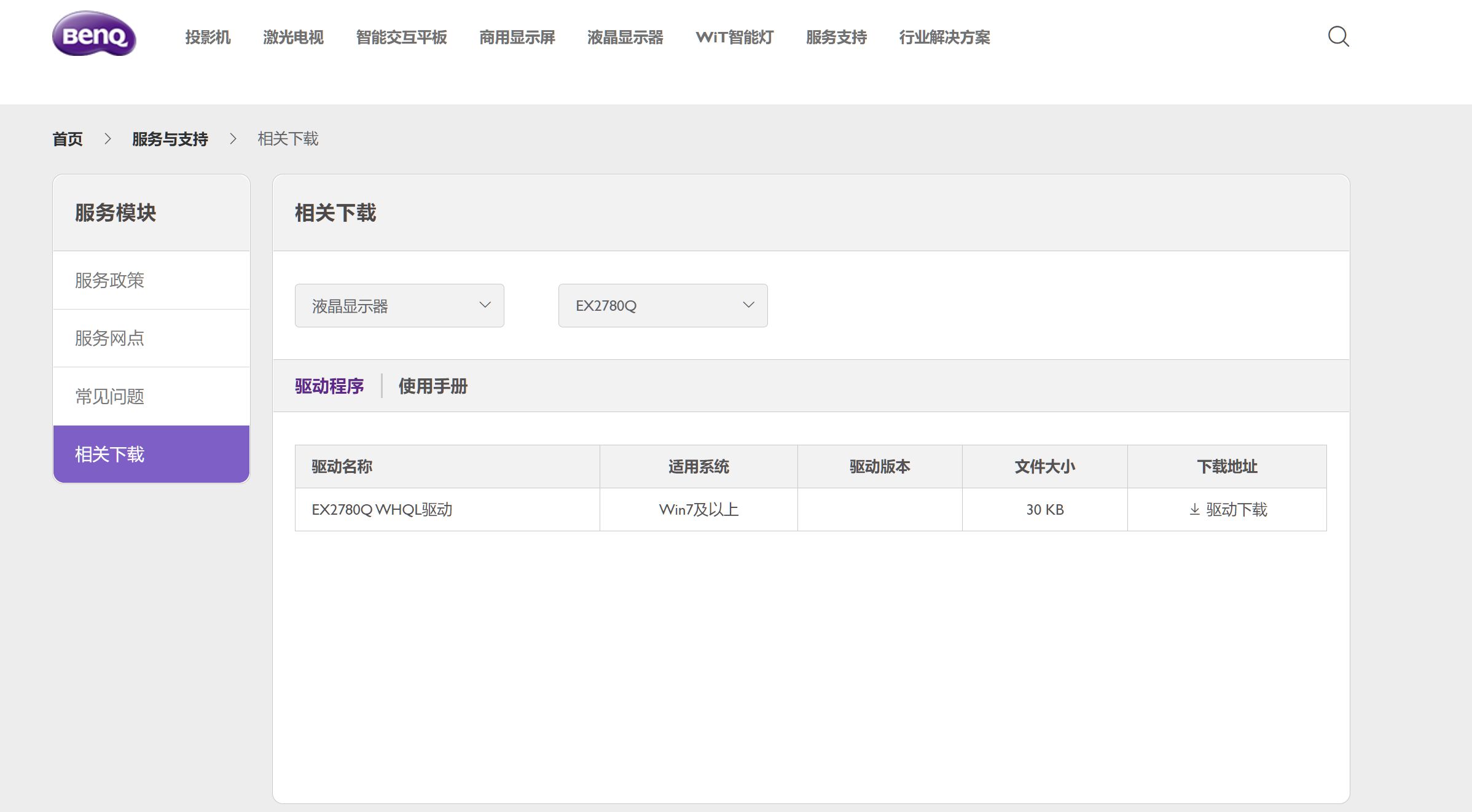
Task: Click the BenQ logo
Action: click(x=94, y=34)
